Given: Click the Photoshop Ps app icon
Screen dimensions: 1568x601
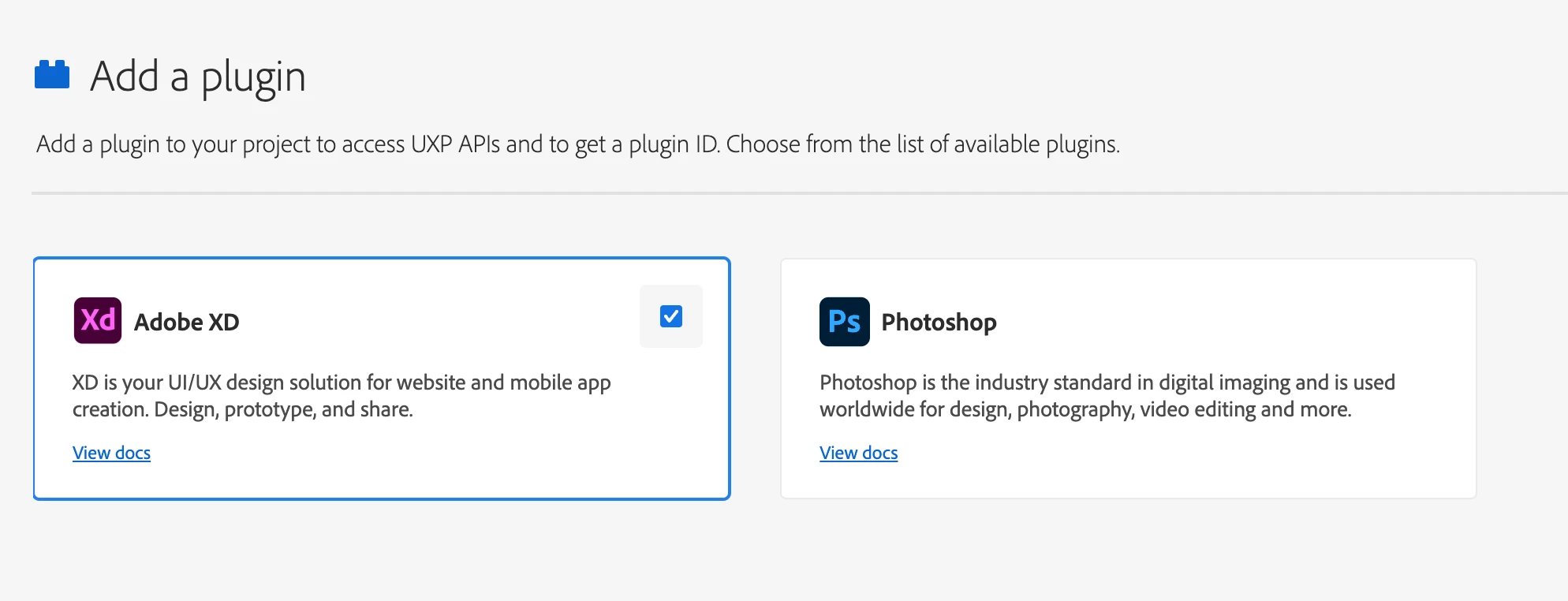Looking at the screenshot, I should [x=845, y=322].
